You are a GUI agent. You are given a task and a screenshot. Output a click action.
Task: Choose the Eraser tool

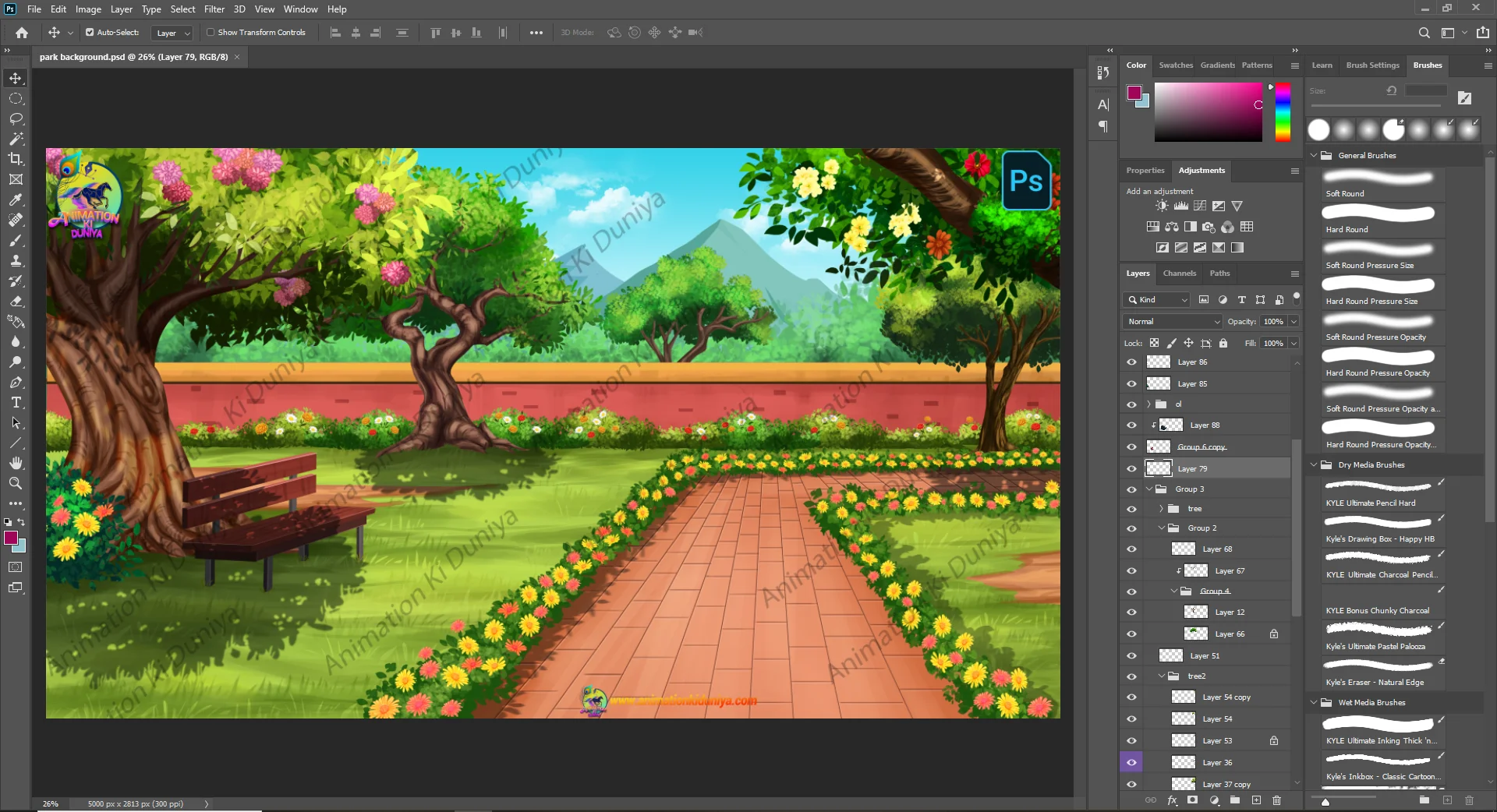16,301
